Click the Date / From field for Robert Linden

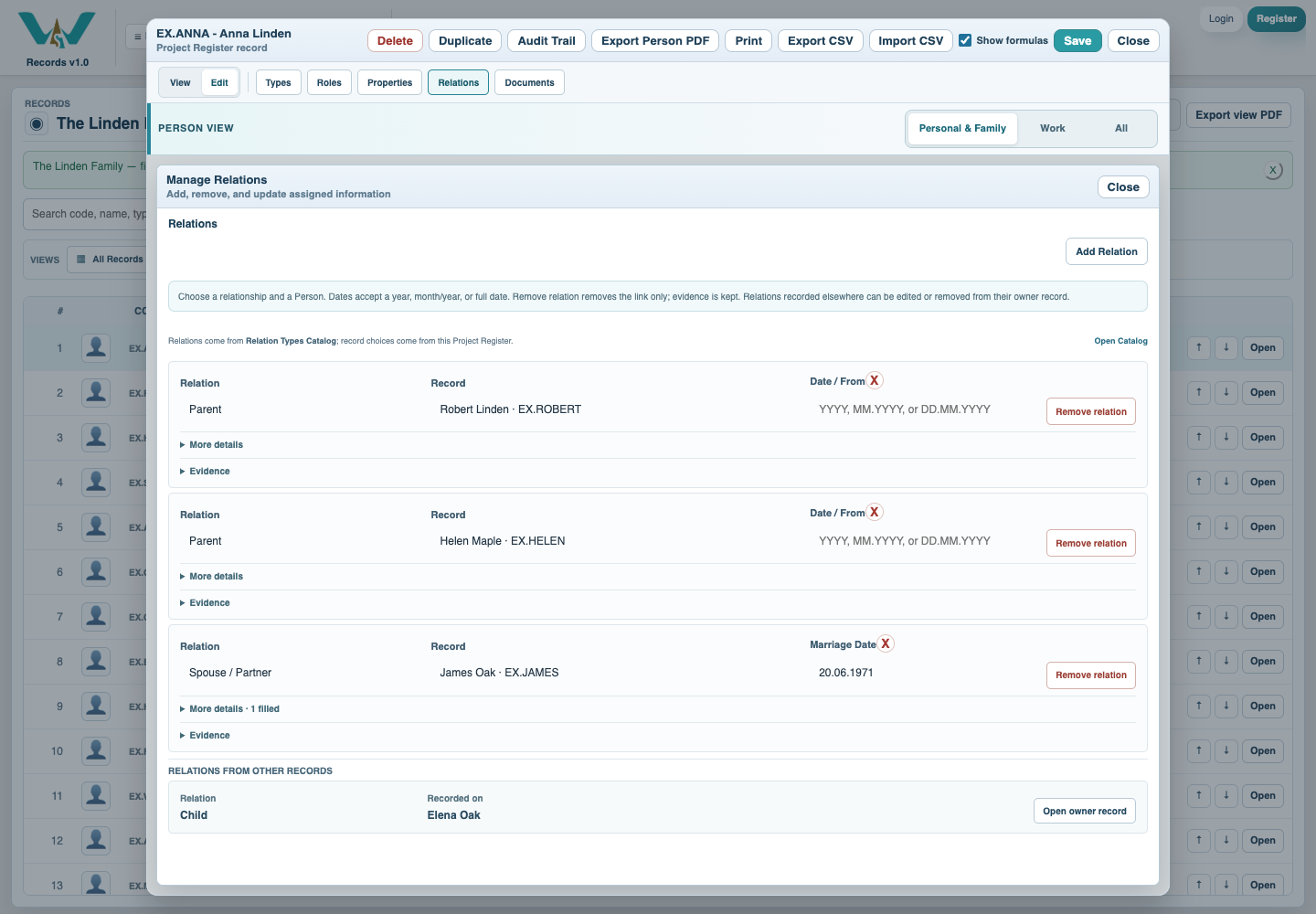tap(924, 409)
